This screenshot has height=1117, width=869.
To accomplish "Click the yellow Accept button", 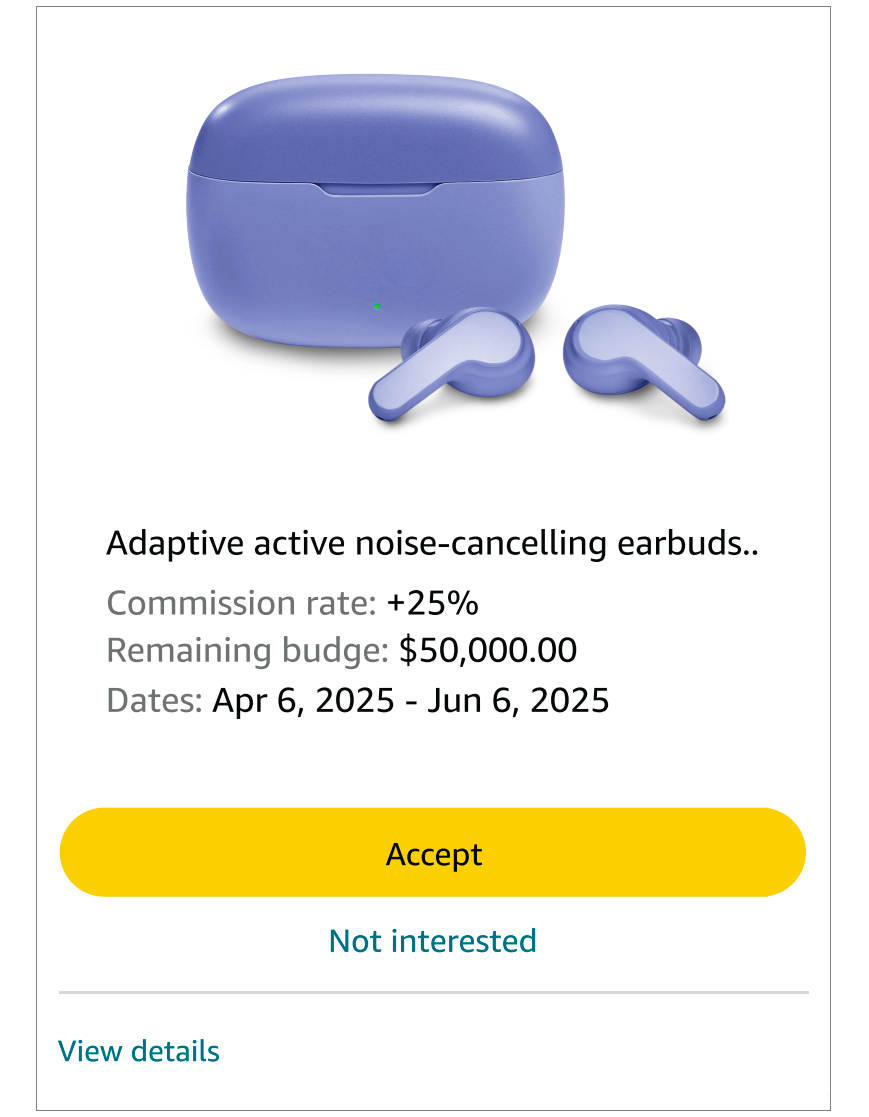I will point(432,852).
